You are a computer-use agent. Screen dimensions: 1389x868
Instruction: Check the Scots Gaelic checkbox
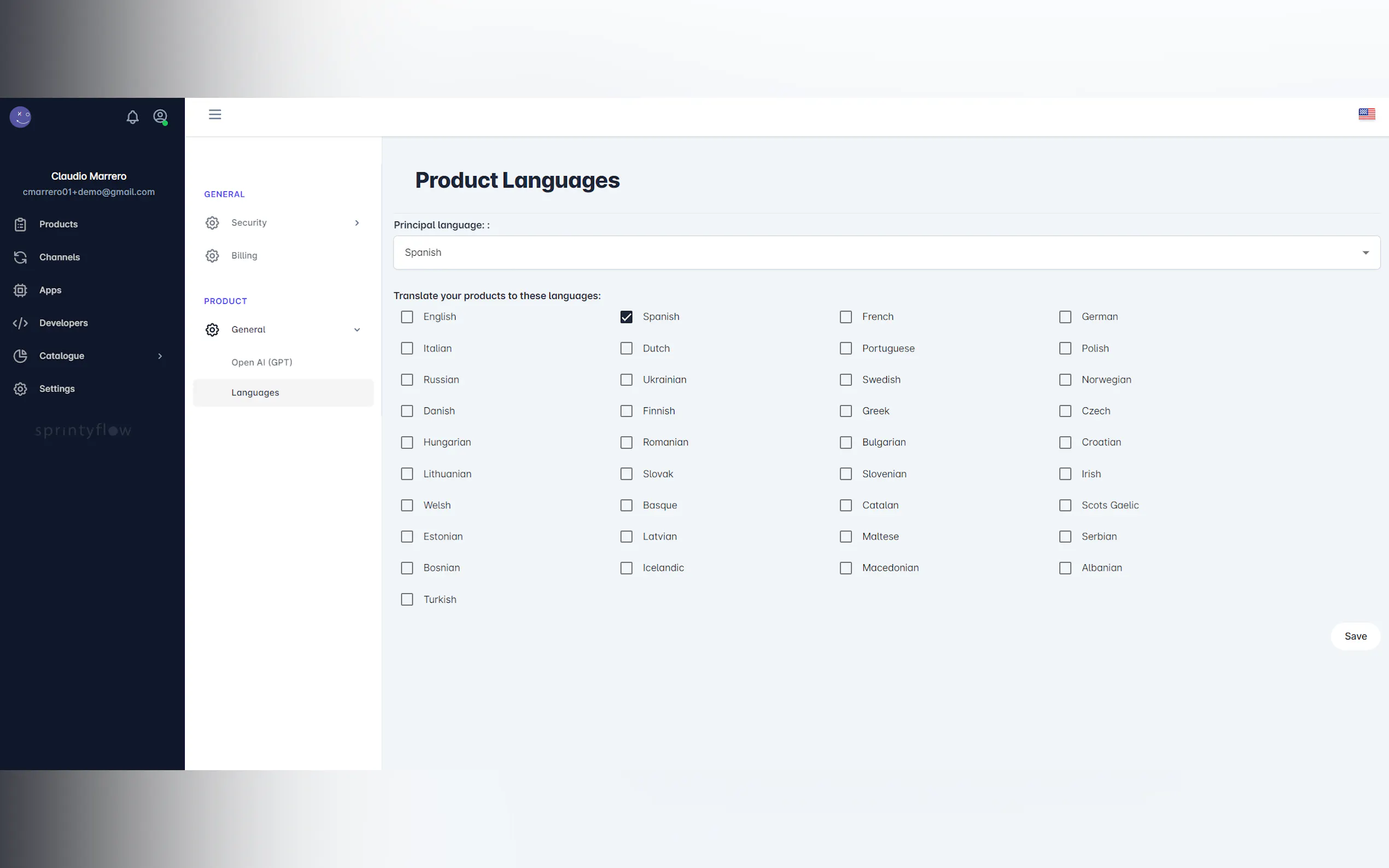[x=1065, y=505]
